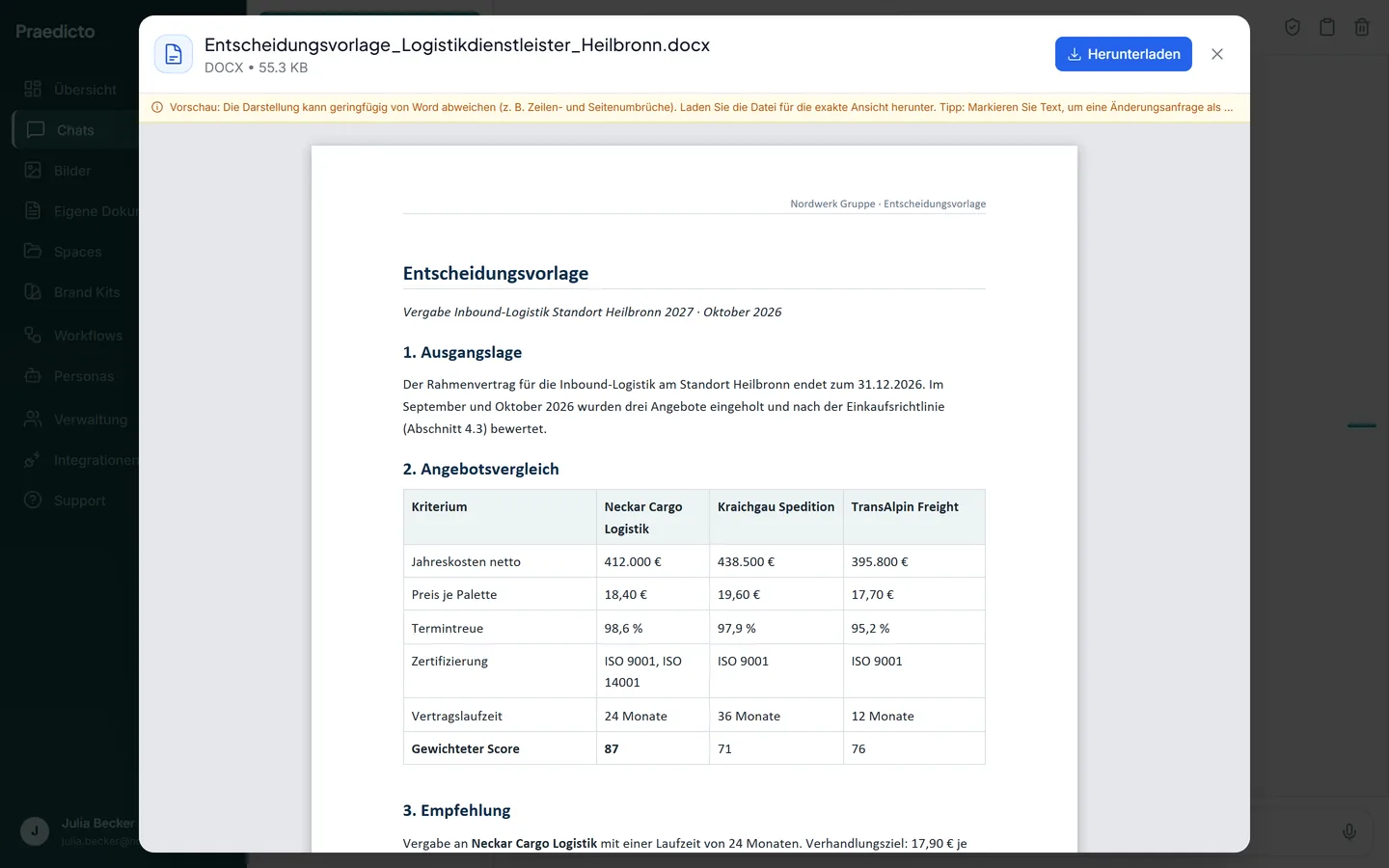1389x868 pixels.
Task: Click the Brand Kits sidebar icon
Action: 33,292
